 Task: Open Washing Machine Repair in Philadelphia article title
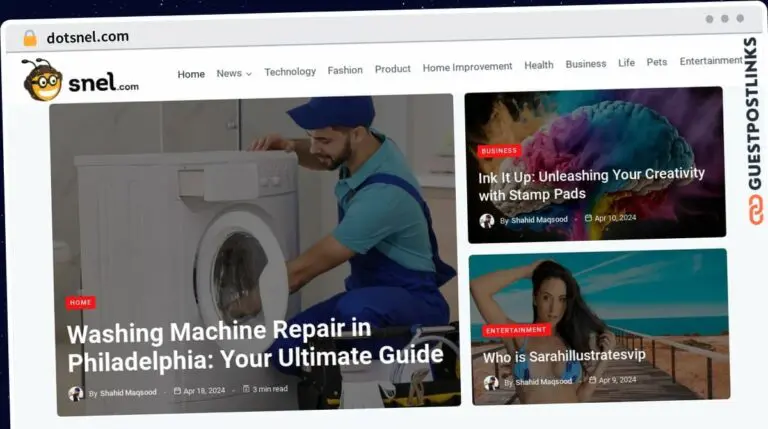(x=255, y=346)
